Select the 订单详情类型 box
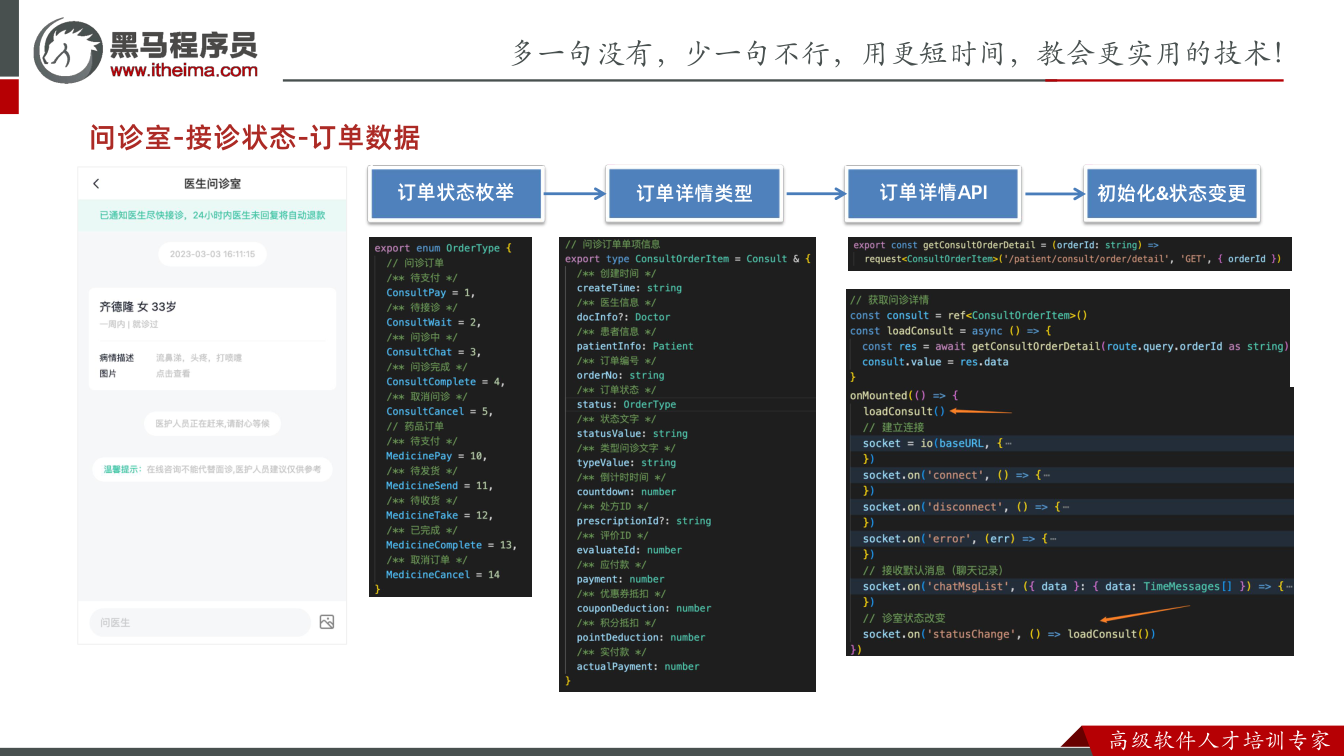Screen dimensions: 1344x756 coord(694,194)
